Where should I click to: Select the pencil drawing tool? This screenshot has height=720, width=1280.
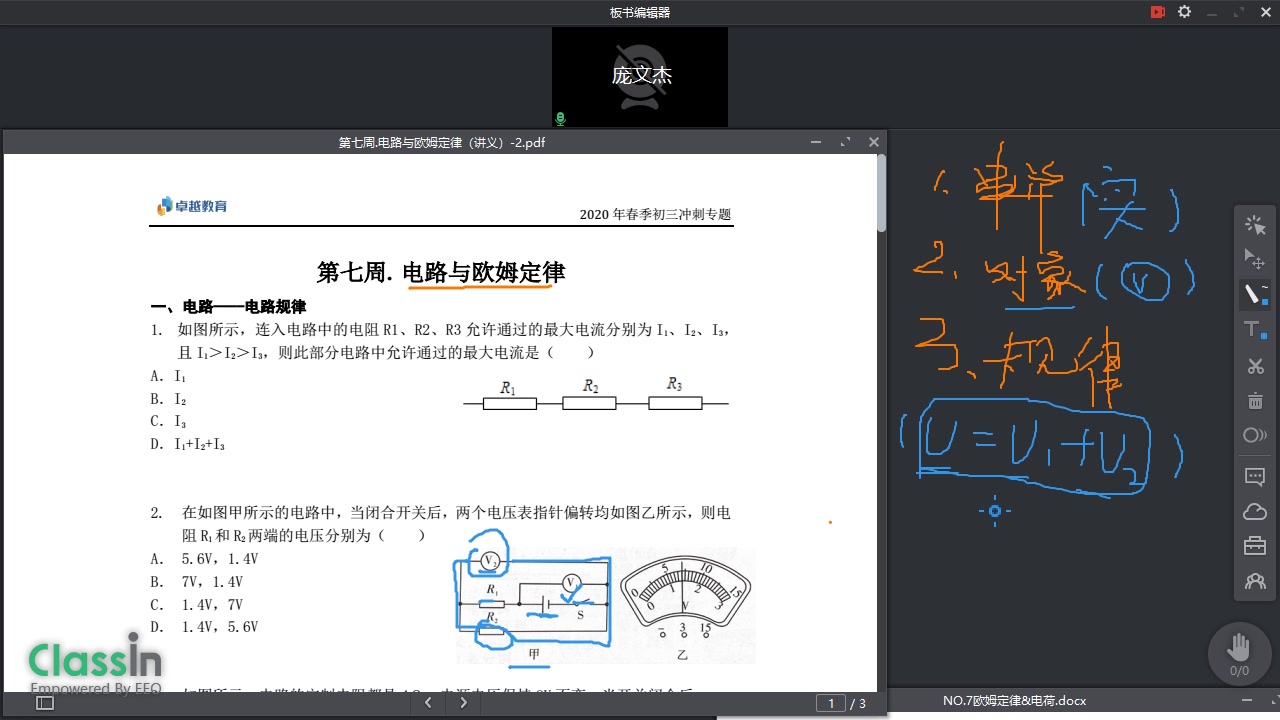point(1252,294)
